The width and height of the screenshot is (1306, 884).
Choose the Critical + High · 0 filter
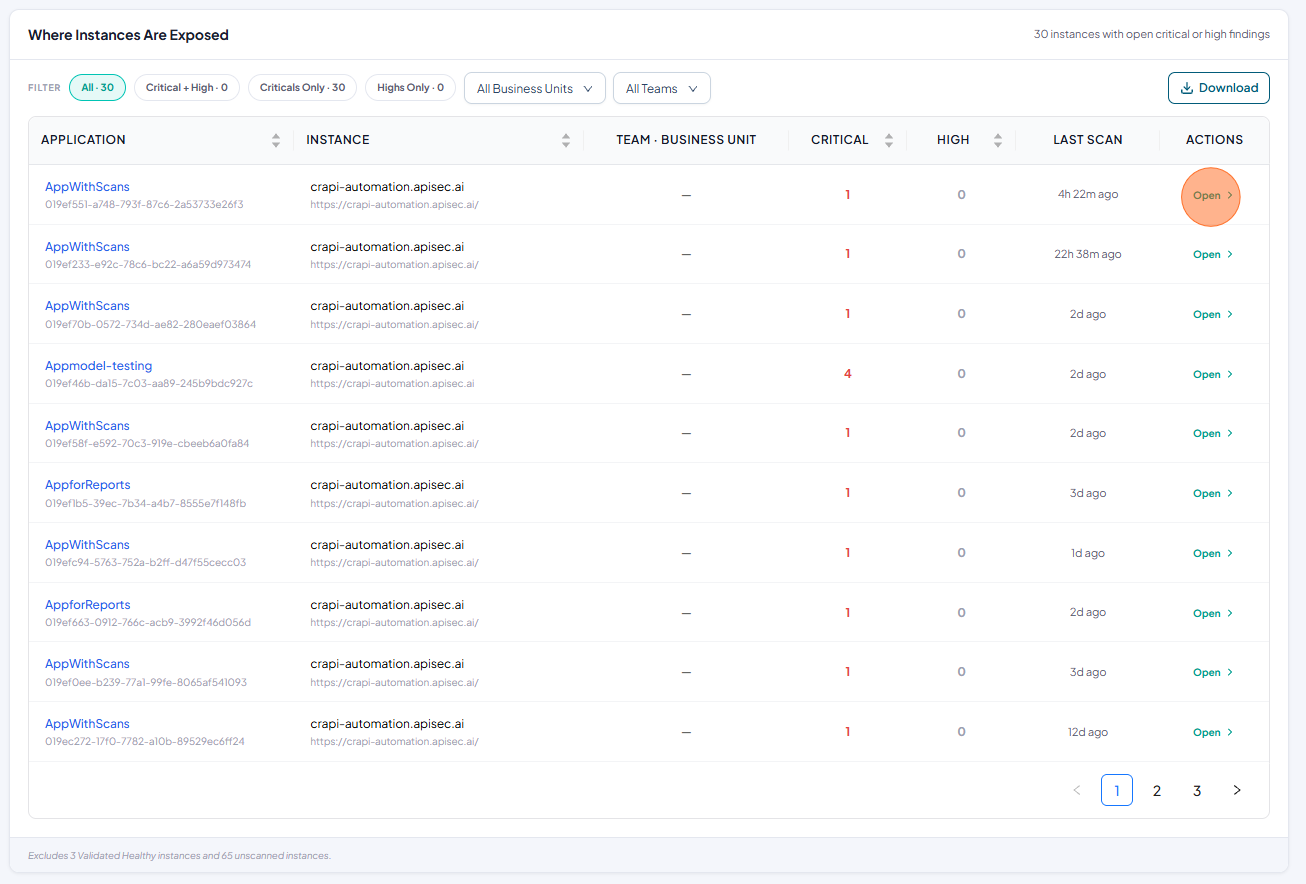coord(187,88)
